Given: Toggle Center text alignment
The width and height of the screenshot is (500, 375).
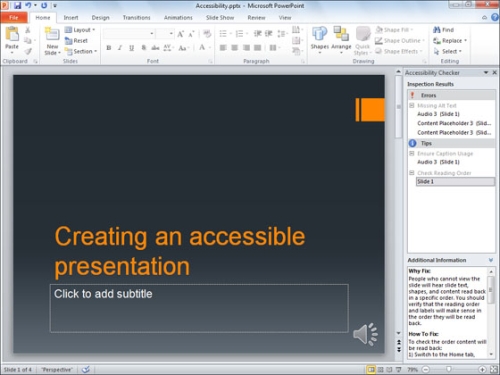Looking at the screenshot, I should click(x=235, y=48).
